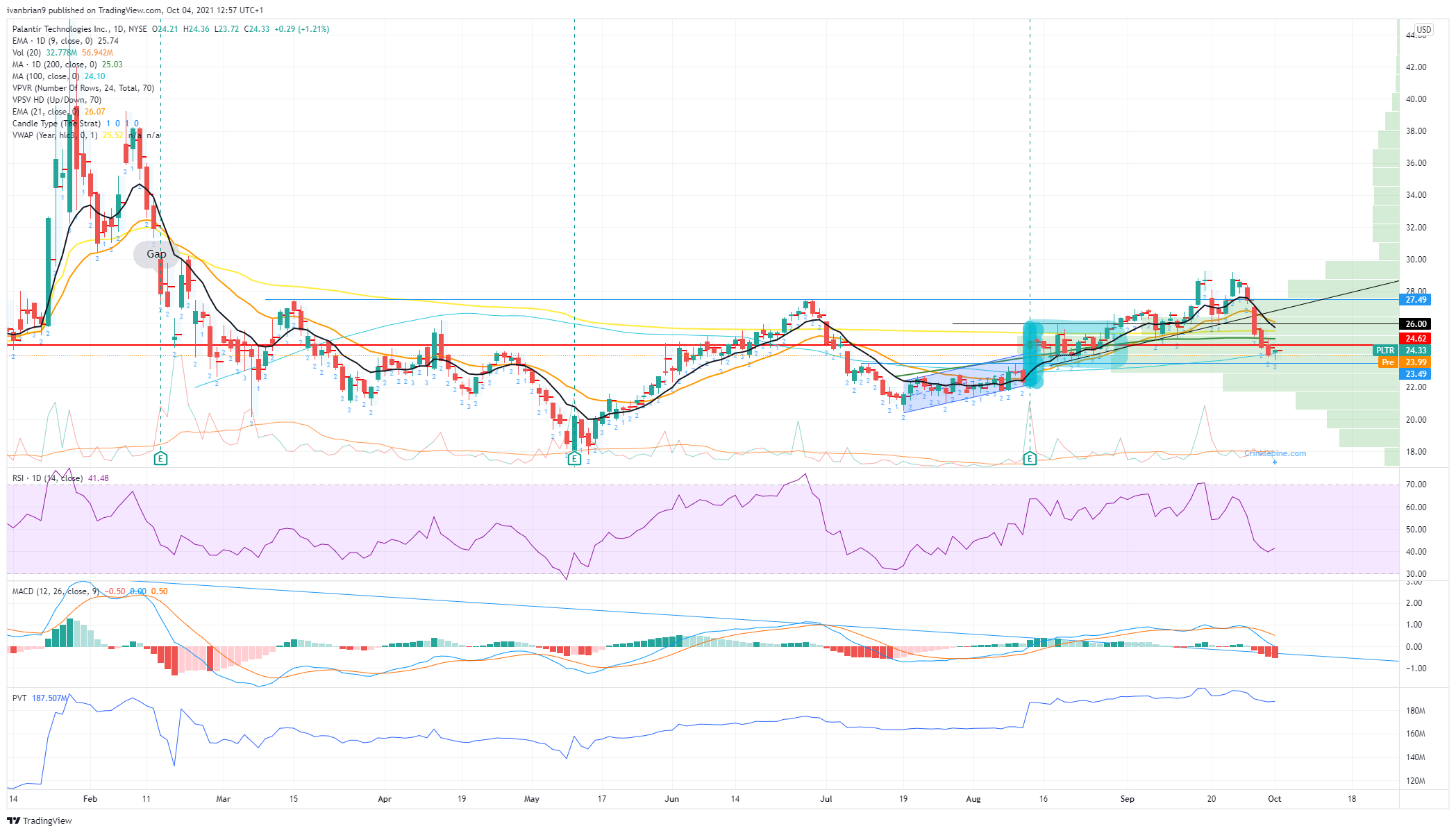Viewport: 1456px width, 833px height.
Task: Click the USD currency label
Action: (1424, 30)
